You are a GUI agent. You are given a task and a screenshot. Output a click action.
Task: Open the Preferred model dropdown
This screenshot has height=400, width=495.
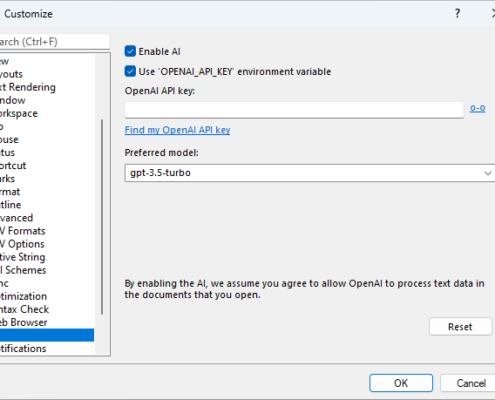point(310,173)
